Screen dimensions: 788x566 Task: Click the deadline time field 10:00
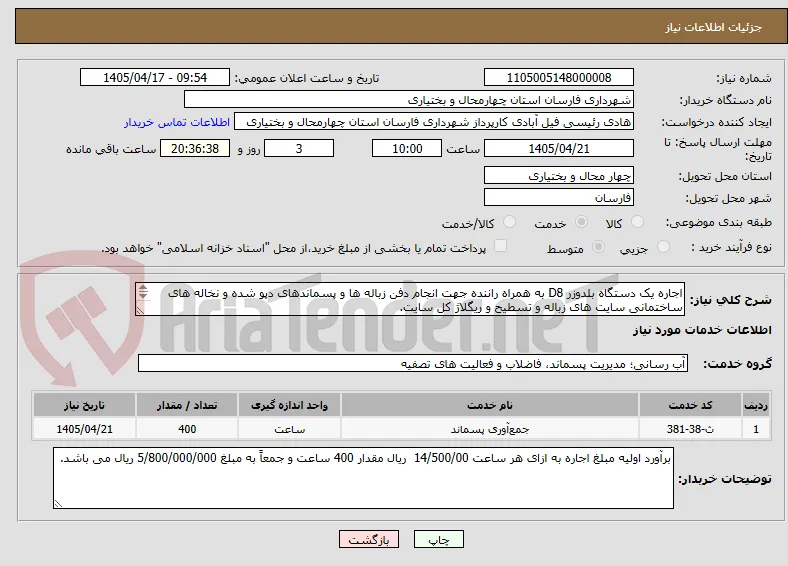(407, 148)
